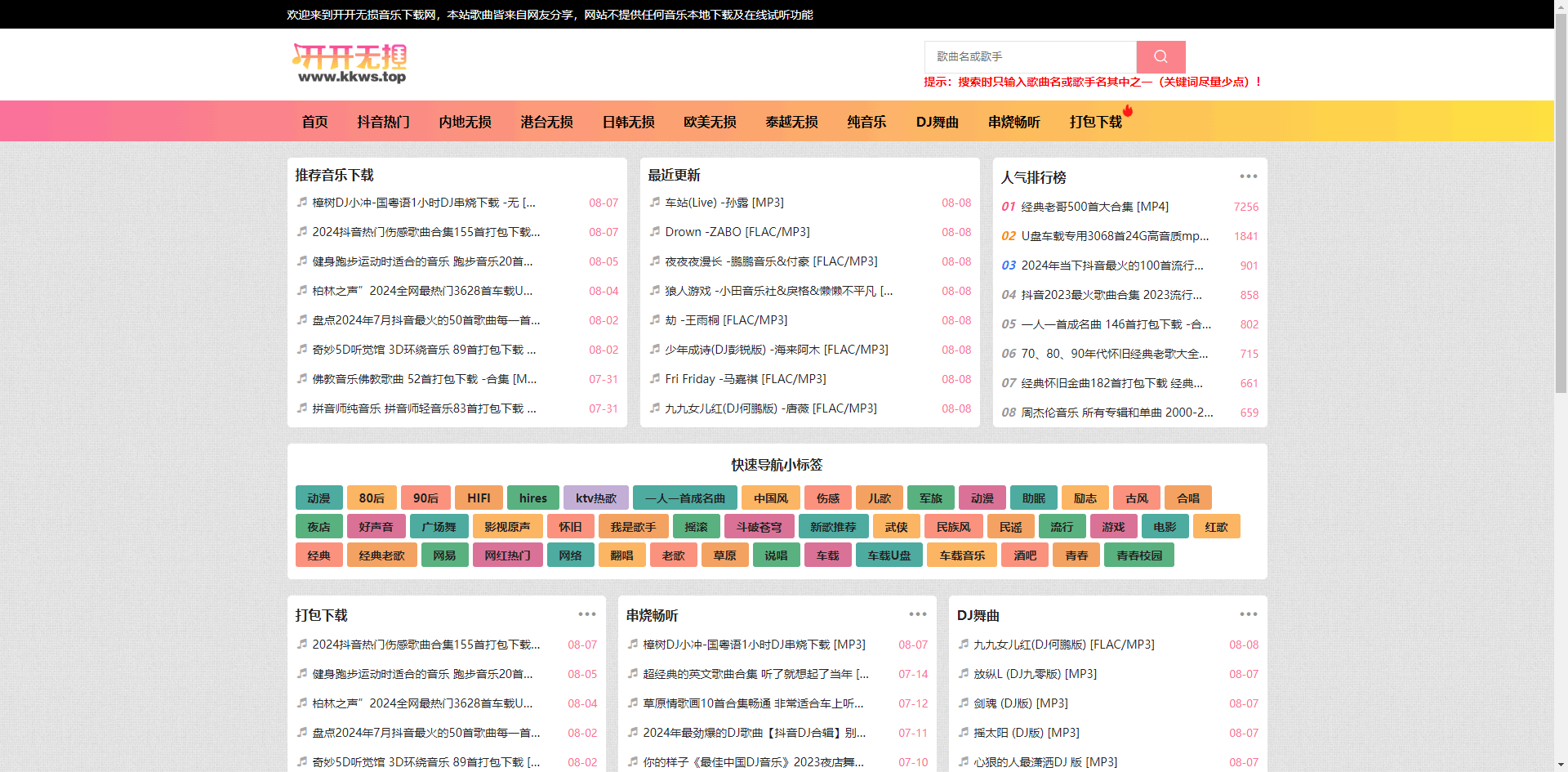This screenshot has width=1568, height=772.
Task: Click music note icon beside 夜夜夜漫长
Action: [655, 261]
